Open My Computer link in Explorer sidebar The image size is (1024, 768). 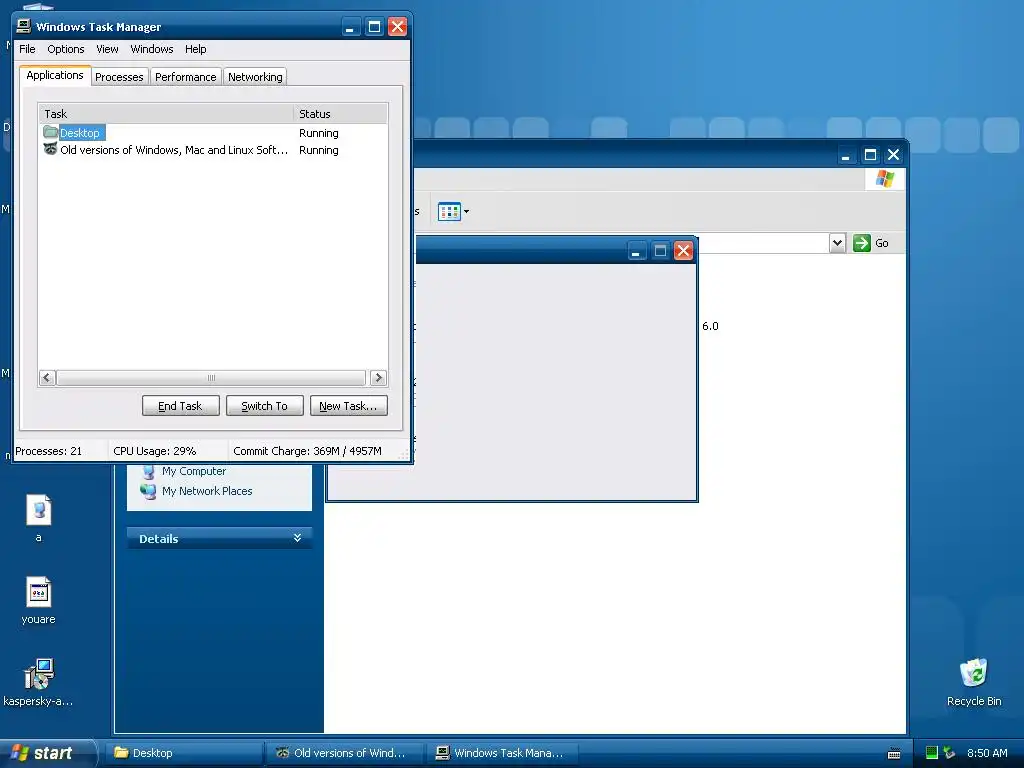(x=194, y=471)
